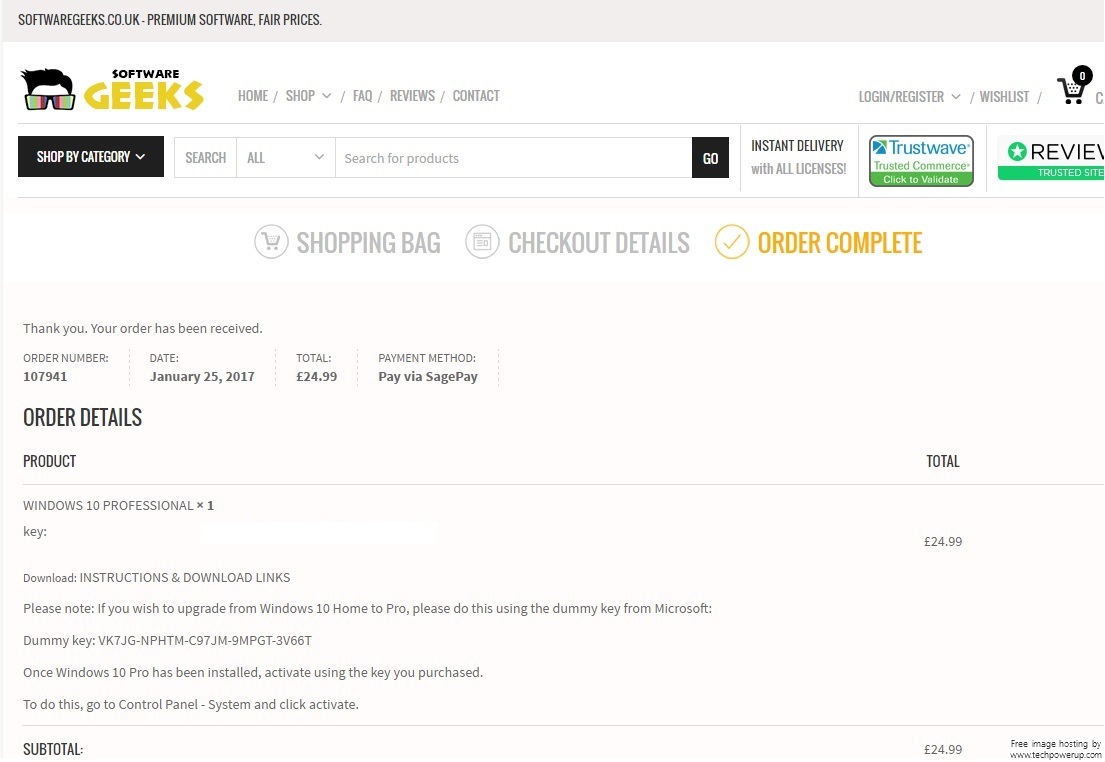1105x762 pixels.
Task: Click the Reviews trusted site badge
Action: click(1051, 160)
